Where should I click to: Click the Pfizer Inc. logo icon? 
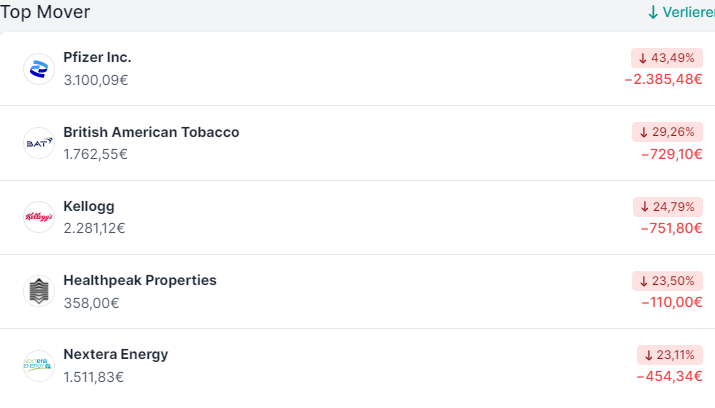tap(38, 69)
